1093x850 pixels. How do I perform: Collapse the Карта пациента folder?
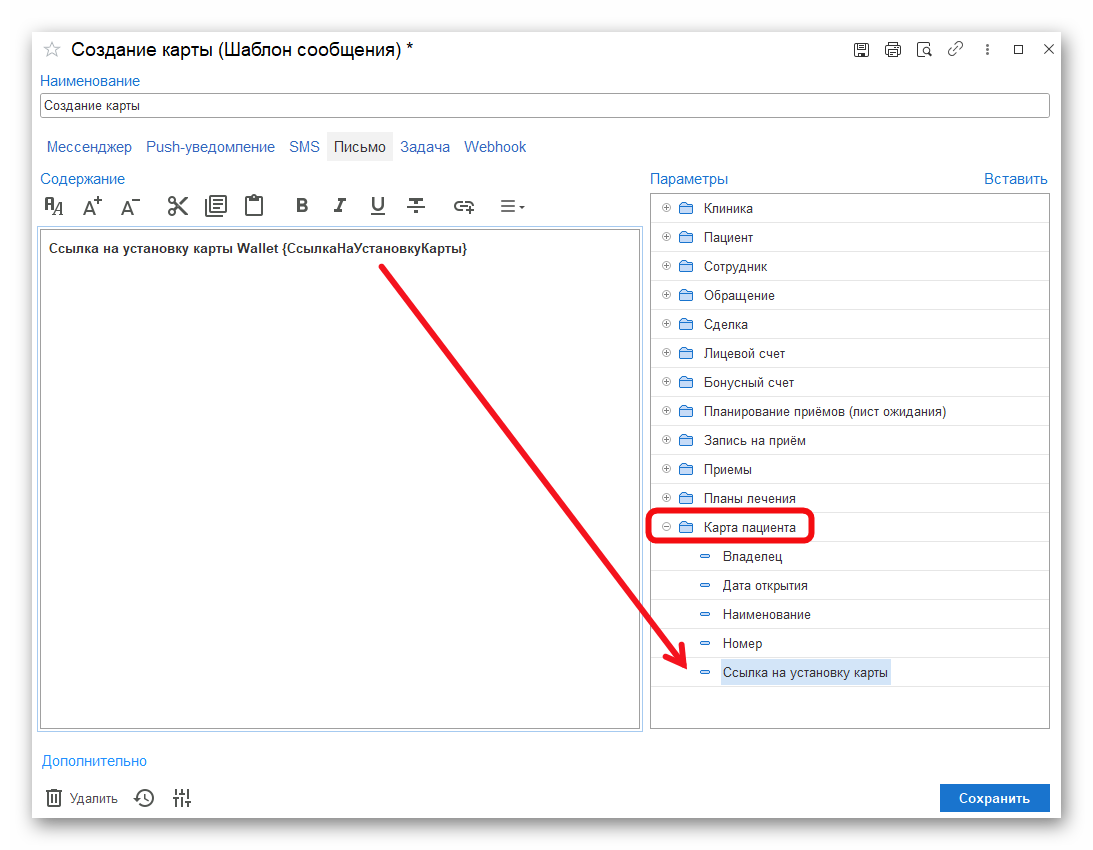click(x=667, y=527)
